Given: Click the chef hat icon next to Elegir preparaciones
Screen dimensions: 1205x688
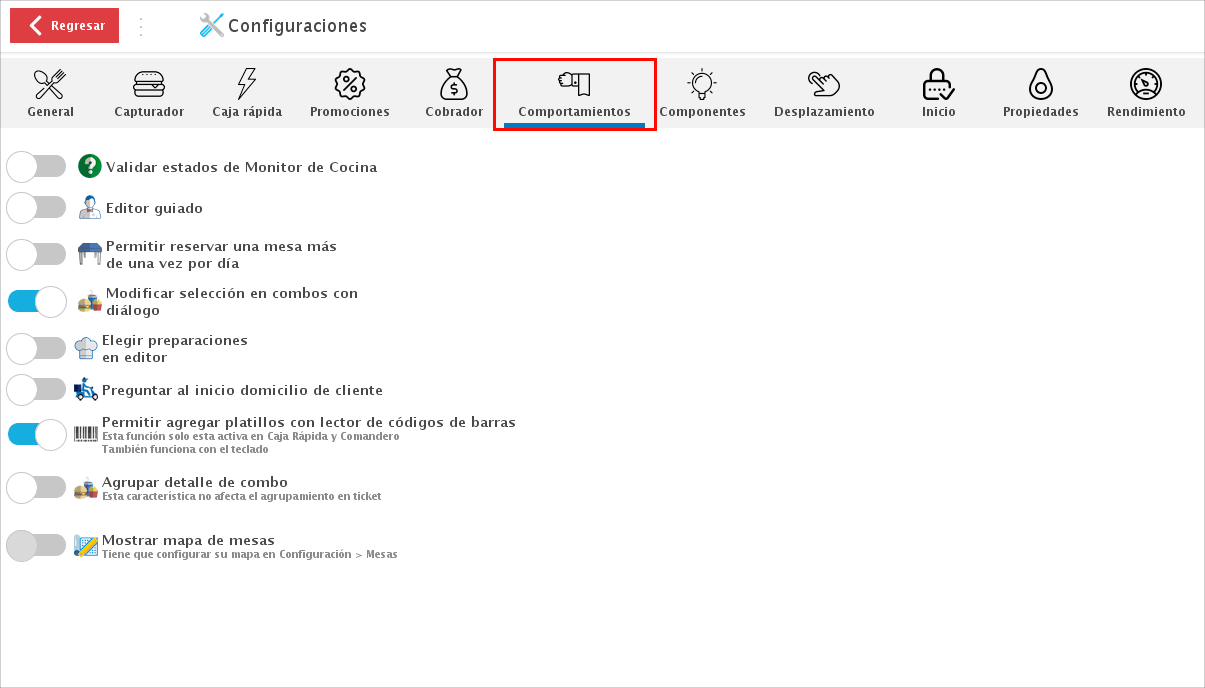Looking at the screenshot, I should point(86,346).
